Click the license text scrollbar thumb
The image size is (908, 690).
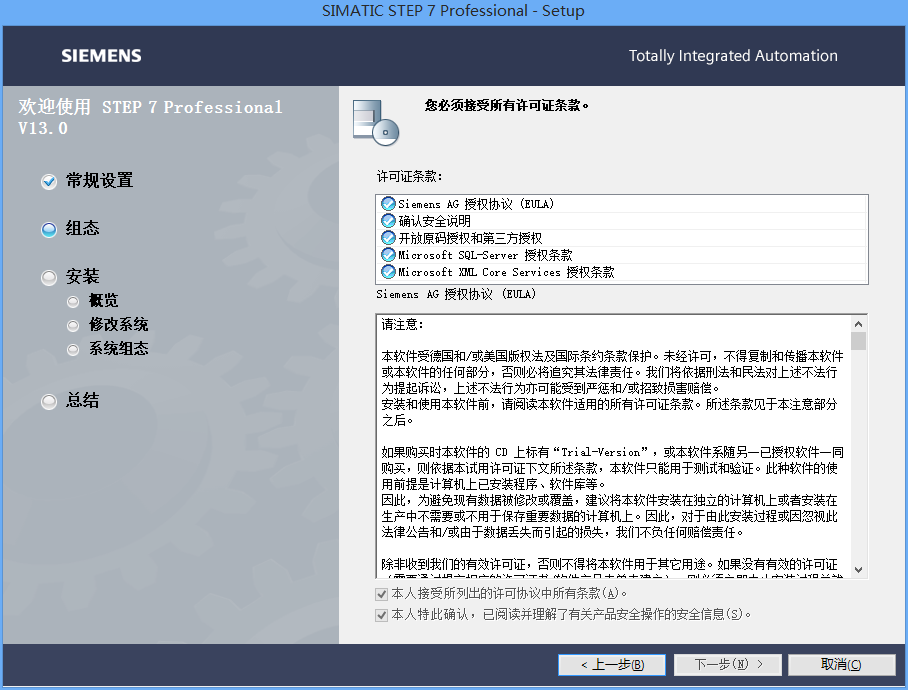859,341
